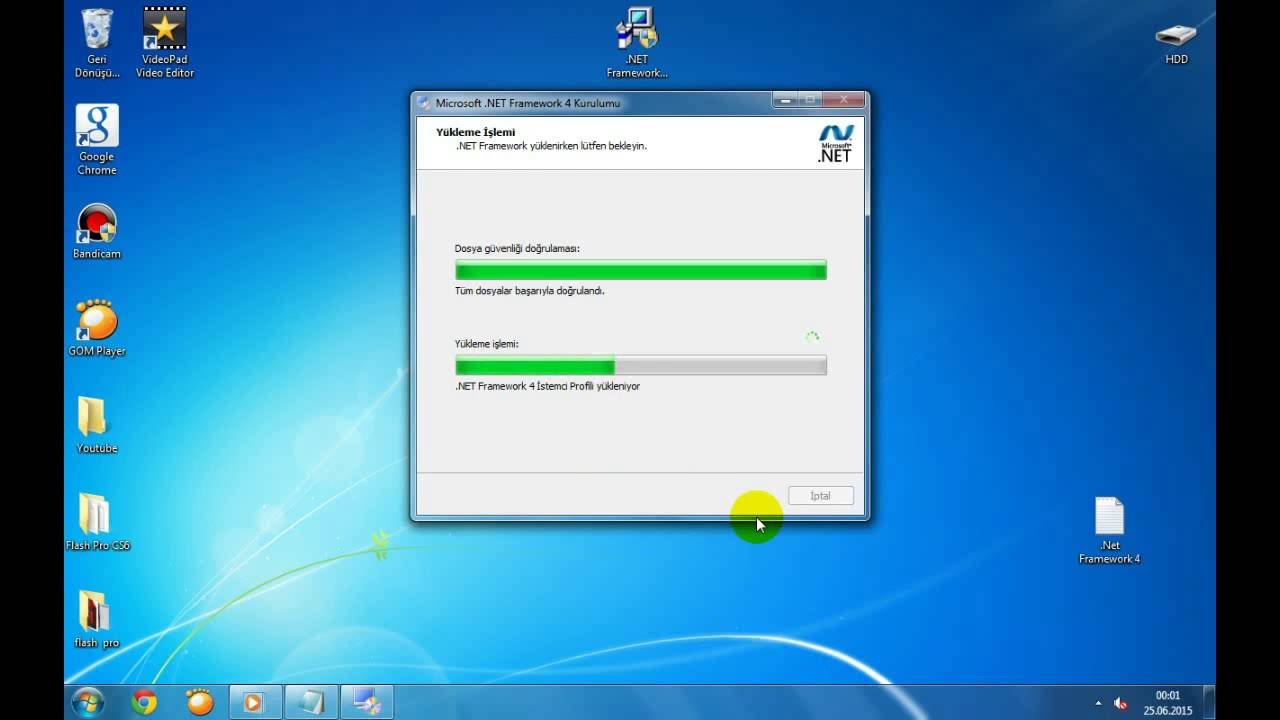The width and height of the screenshot is (1280, 720).
Task: Click the 'Yükleme işlemi:' label
Action: tap(486, 344)
